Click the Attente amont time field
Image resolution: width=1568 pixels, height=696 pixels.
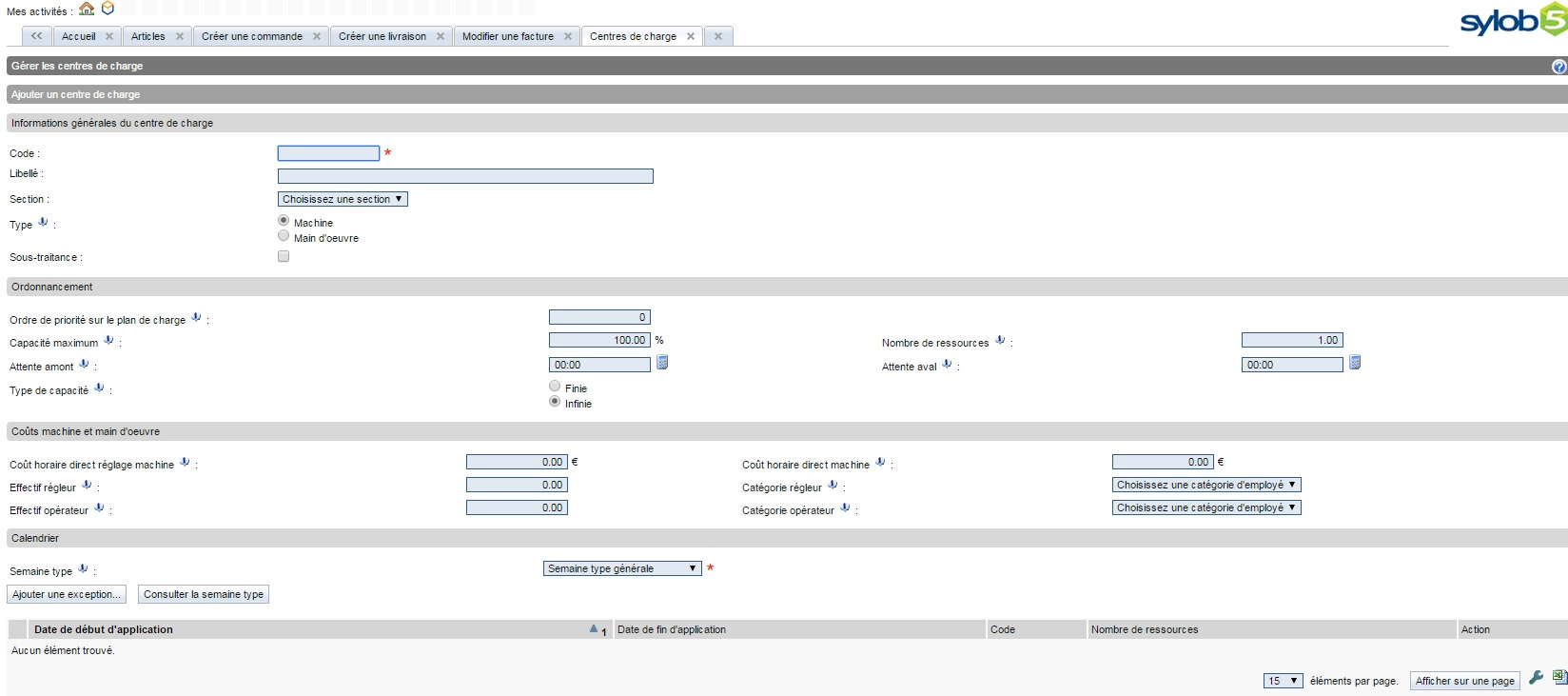pyautogui.click(x=599, y=365)
